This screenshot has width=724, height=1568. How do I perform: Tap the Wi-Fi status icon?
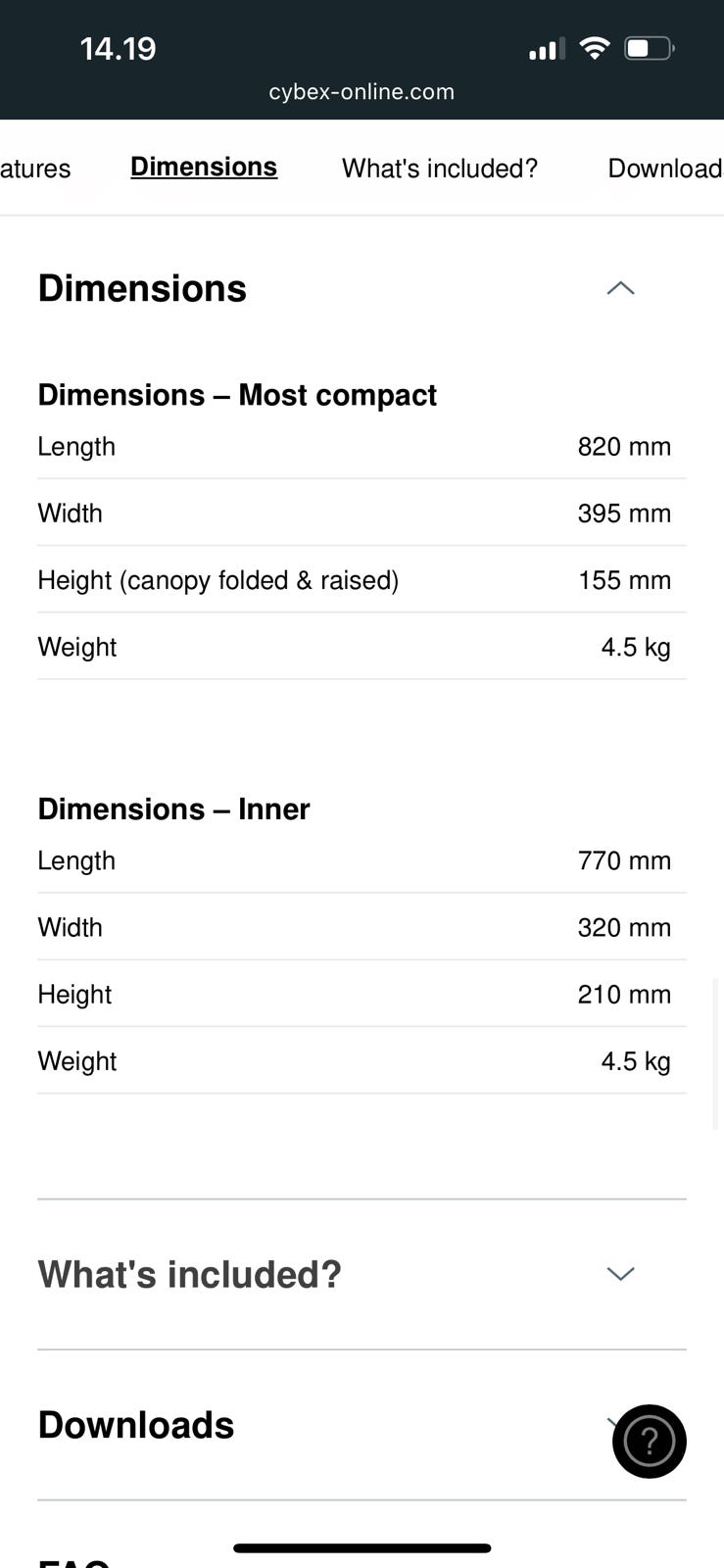click(594, 48)
